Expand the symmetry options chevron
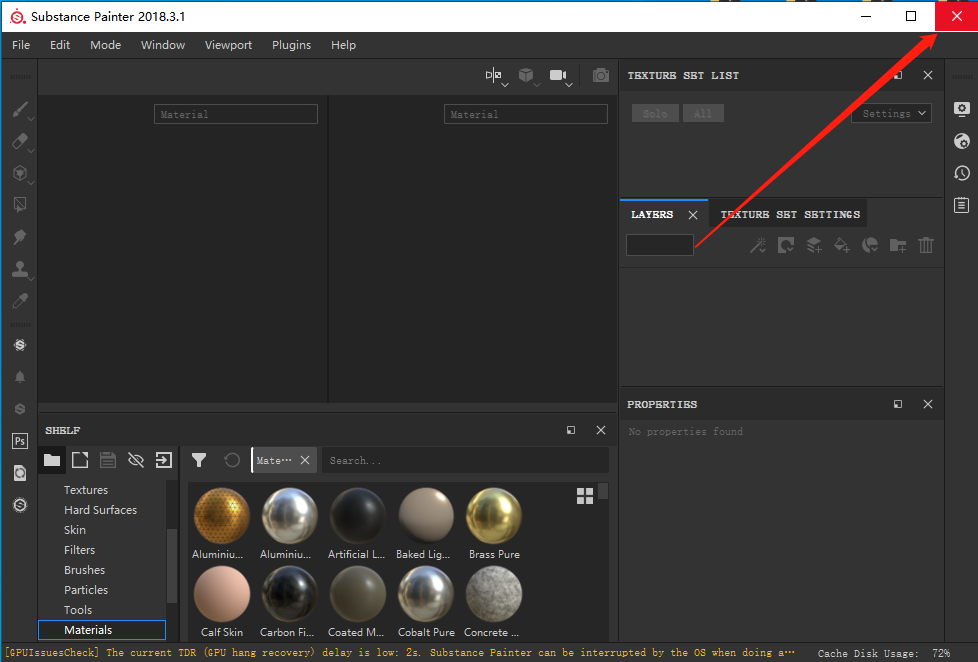This screenshot has width=978, height=662. pyautogui.click(x=505, y=85)
